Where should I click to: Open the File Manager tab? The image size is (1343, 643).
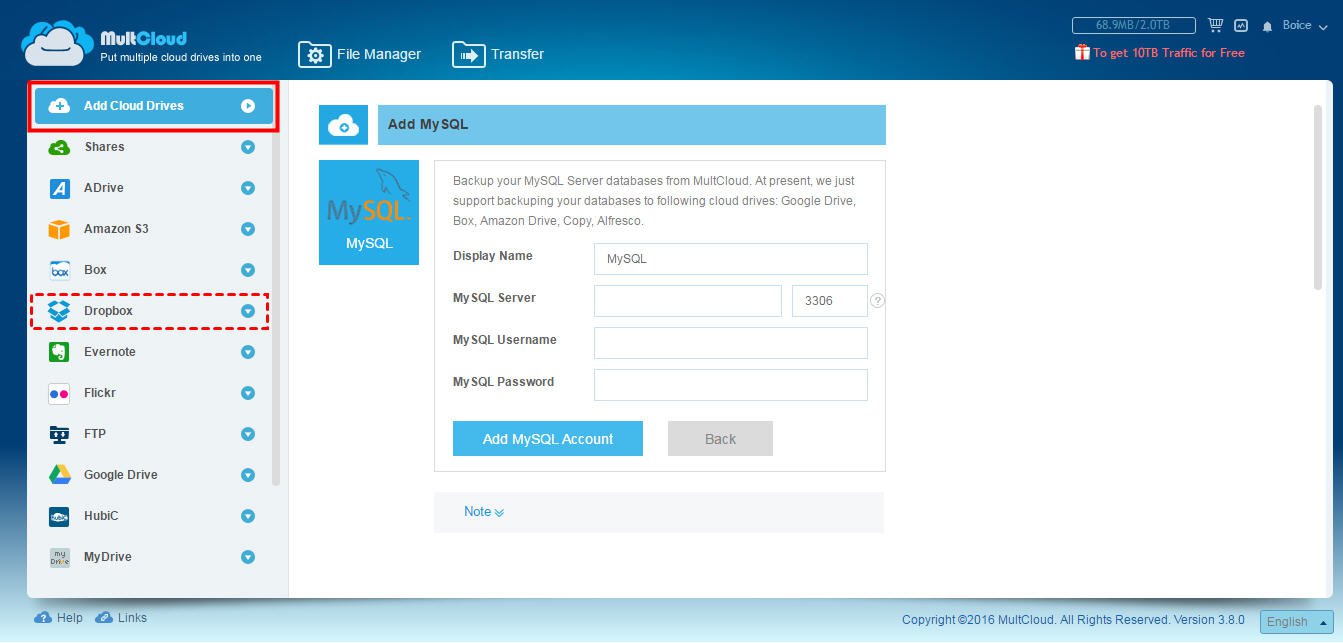(x=360, y=54)
